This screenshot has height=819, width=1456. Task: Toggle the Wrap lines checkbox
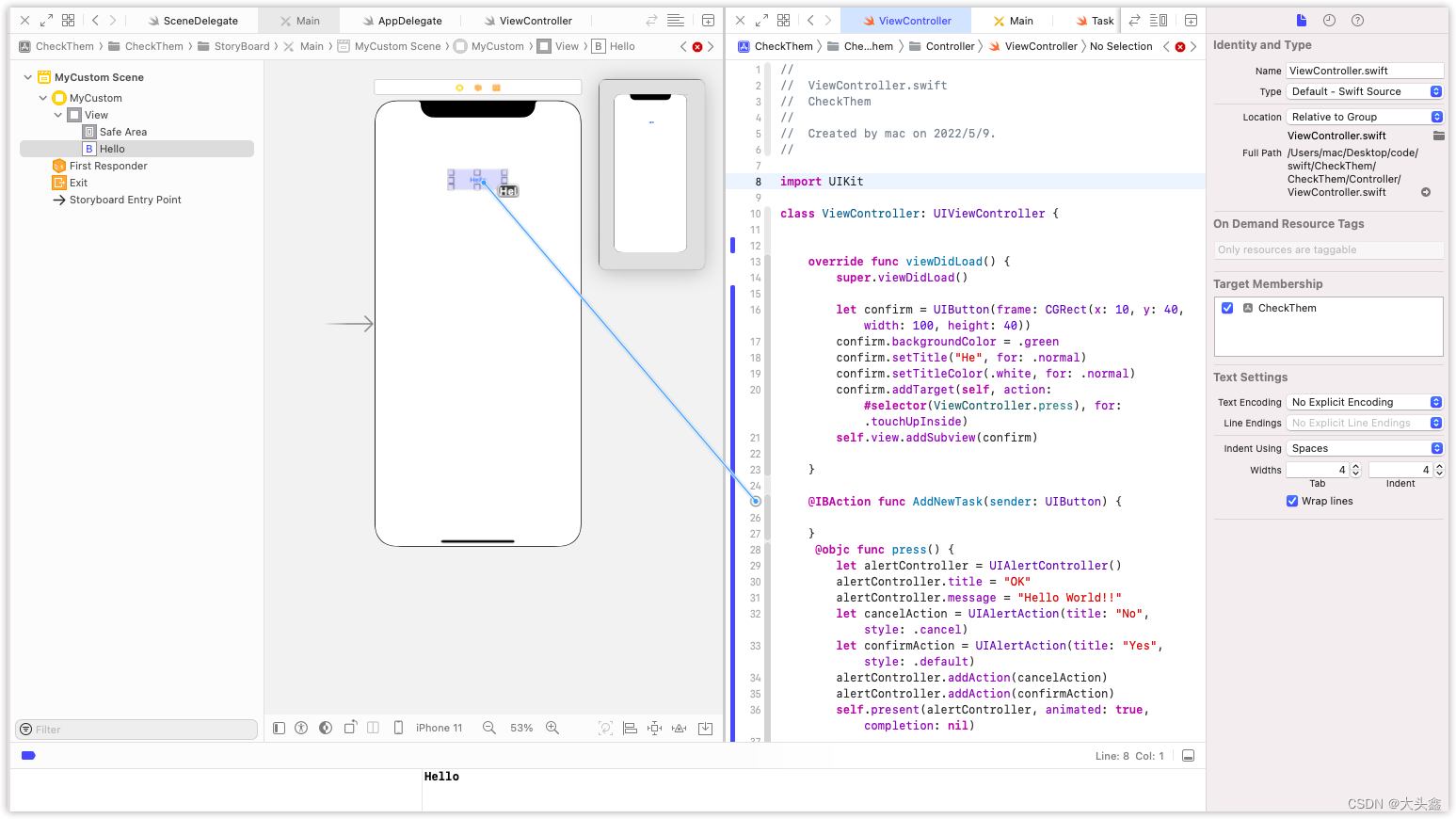1292,501
